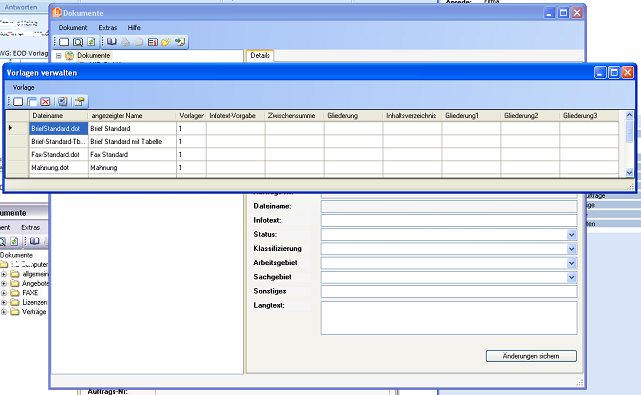Collapse the Dokumente root tree node
Image resolution: width=641 pixels, height=395 pixels.
point(58,56)
